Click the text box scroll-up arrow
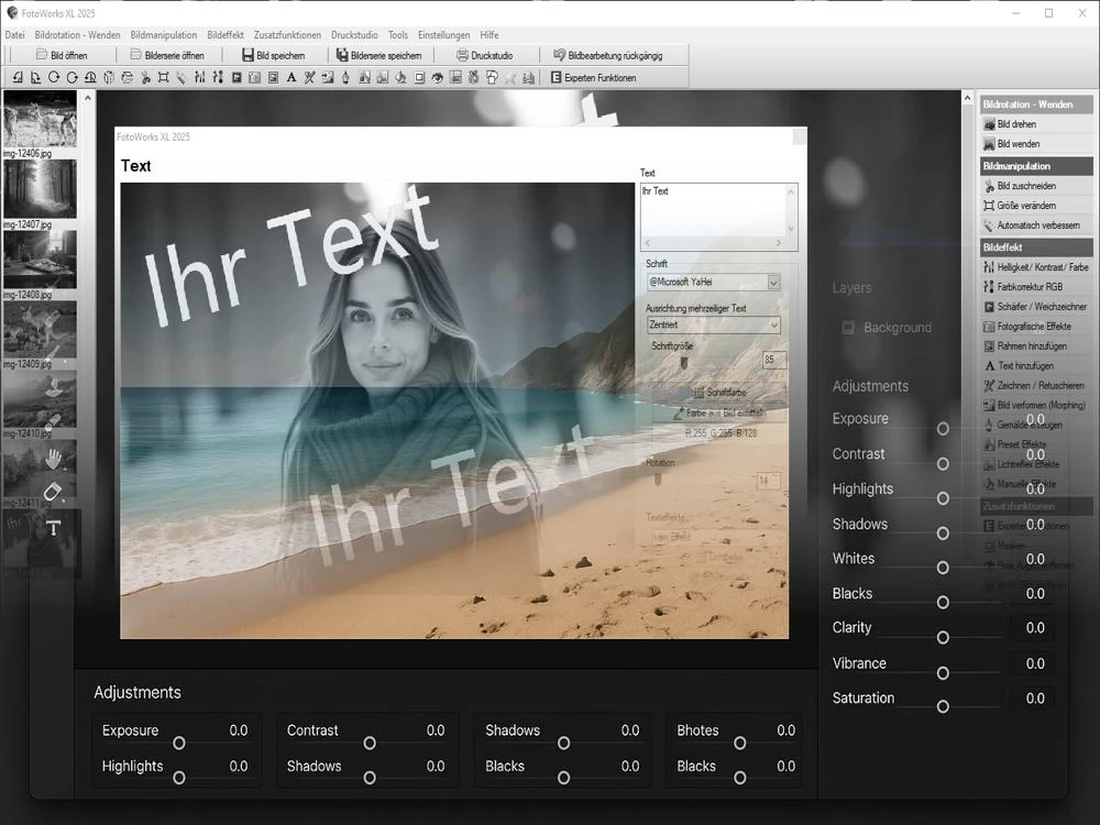1100x825 pixels. point(791,192)
